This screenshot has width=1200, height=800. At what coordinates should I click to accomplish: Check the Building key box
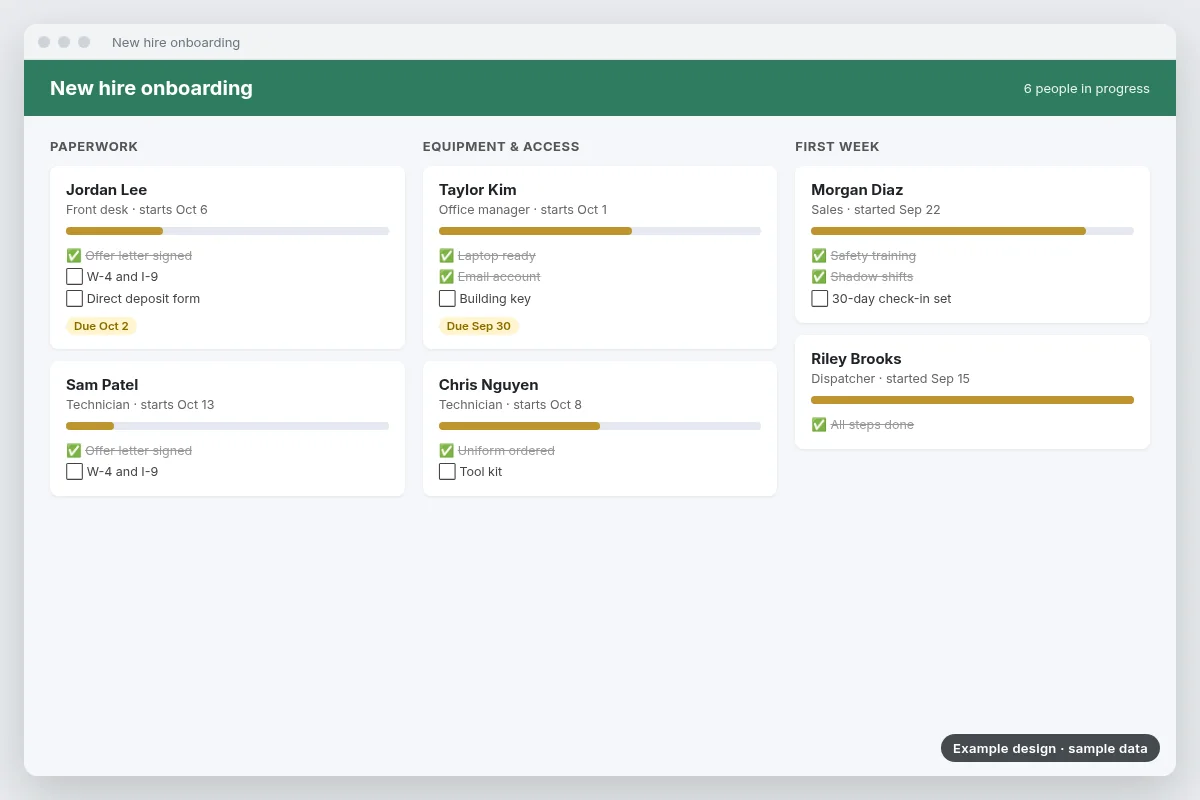point(447,298)
